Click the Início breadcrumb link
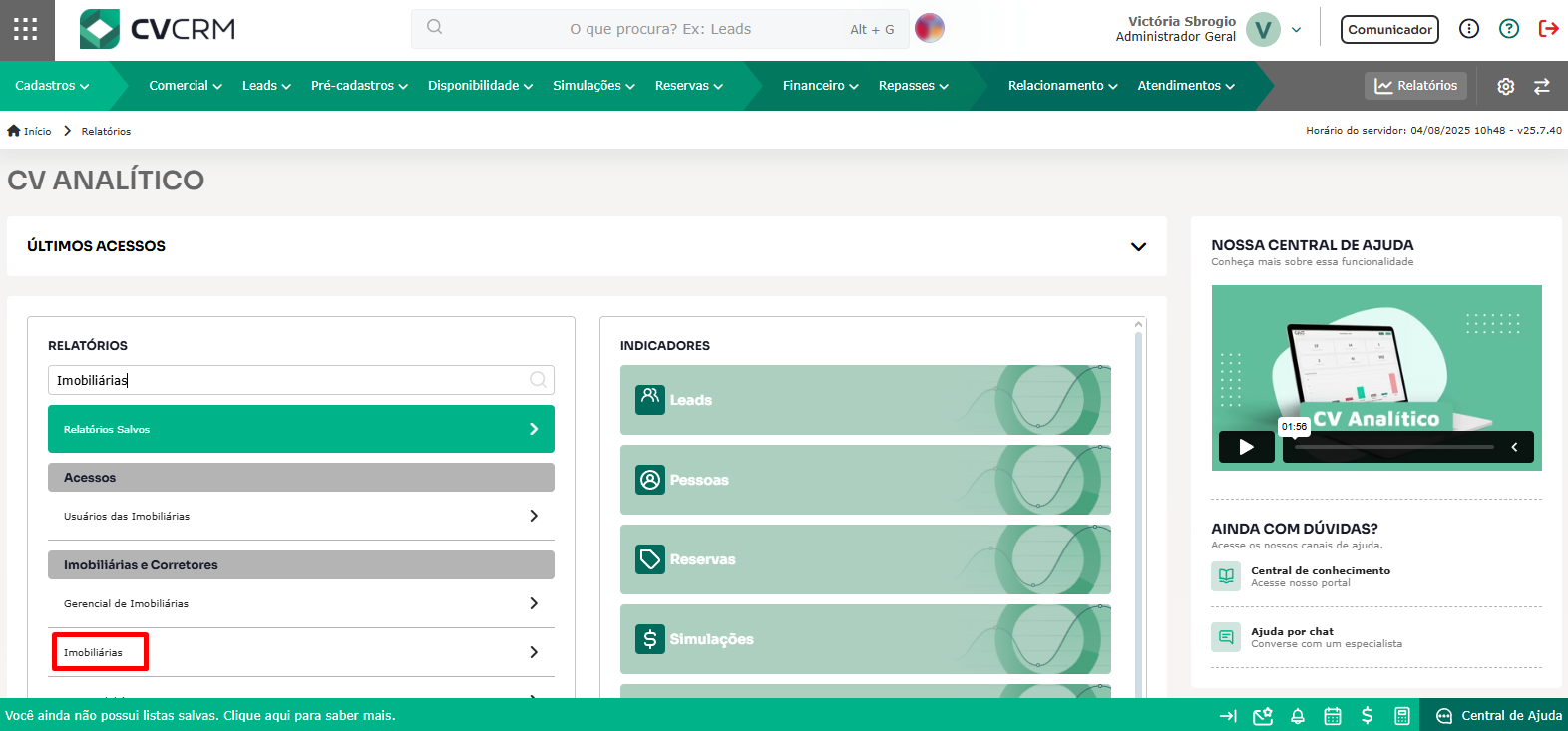Image resolution: width=1568 pixels, height=731 pixels. click(37, 131)
